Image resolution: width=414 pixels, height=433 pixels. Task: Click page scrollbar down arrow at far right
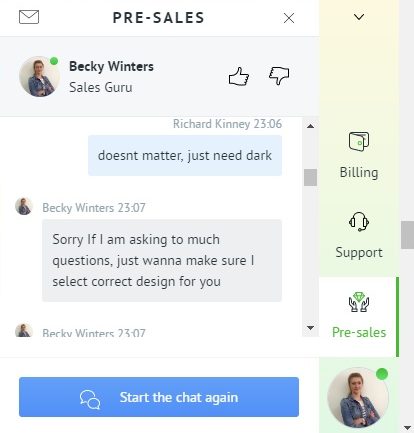point(407,427)
